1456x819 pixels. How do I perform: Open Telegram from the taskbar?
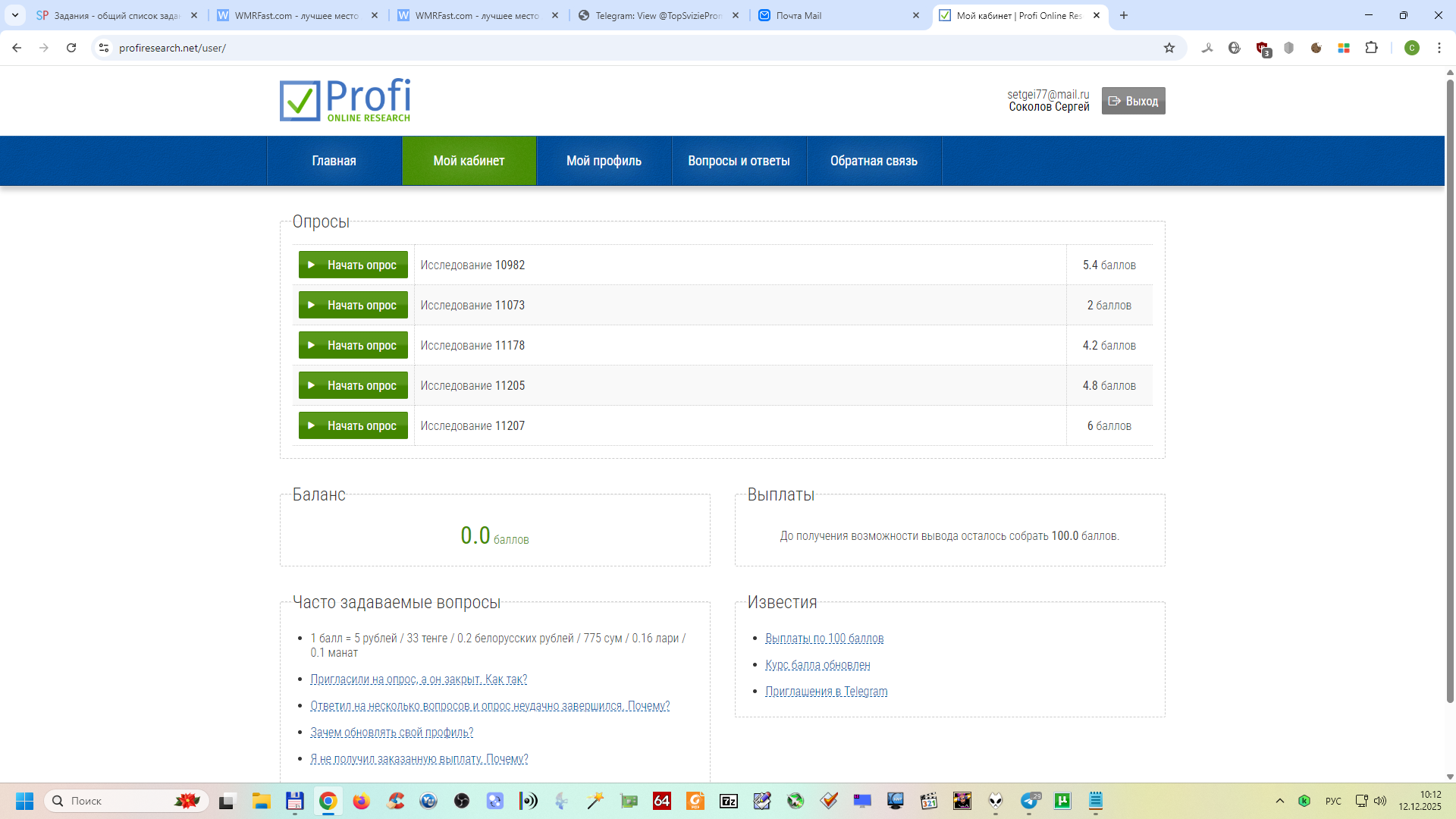point(1029,801)
